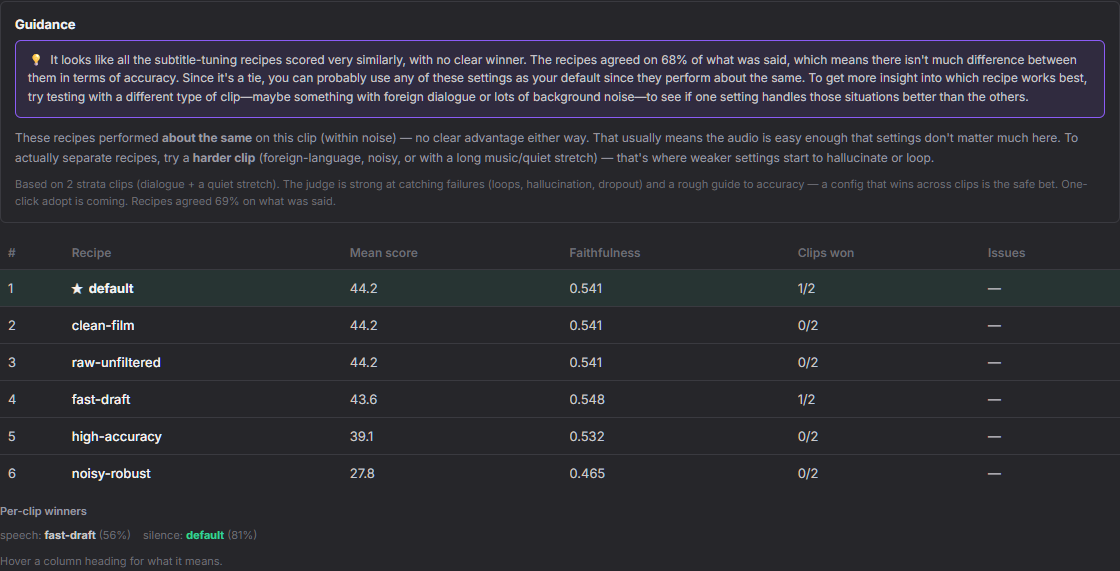Select the 'noisy-robust' recipe name
The height and width of the screenshot is (571, 1120).
pyautogui.click(x=111, y=474)
